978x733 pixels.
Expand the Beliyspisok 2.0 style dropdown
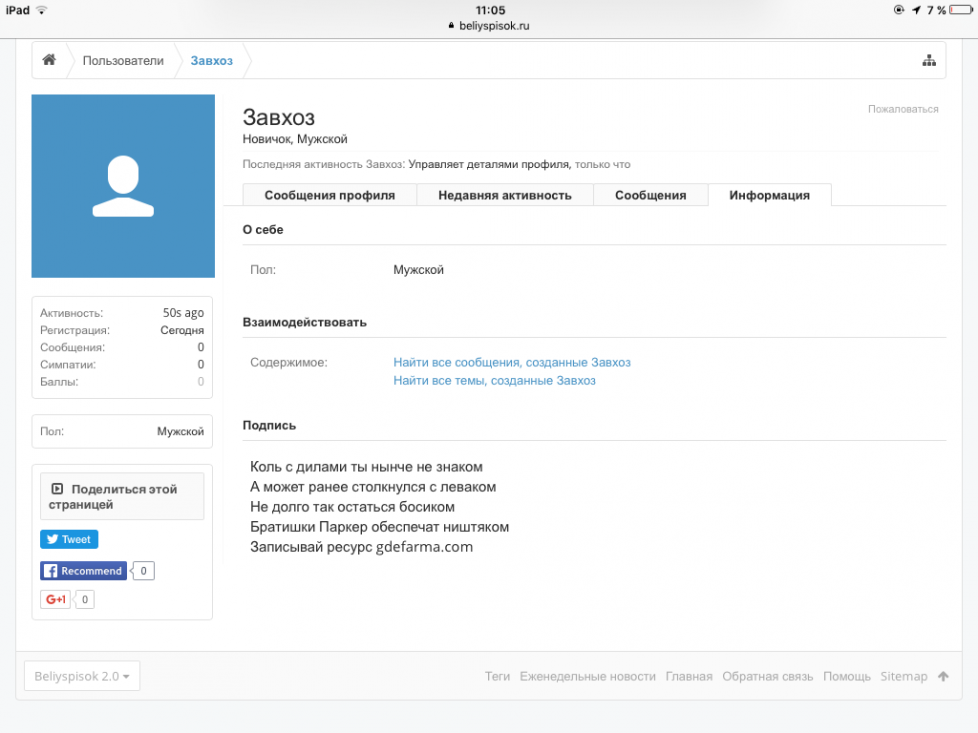click(82, 676)
